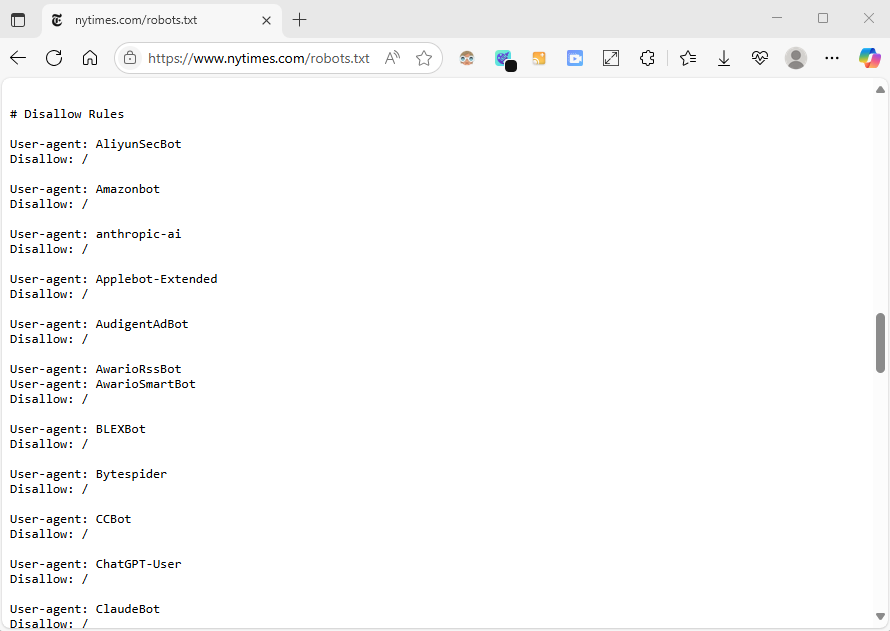The height and width of the screenshot is (631, 890).
Task: Open the Extensions puzzle piece menu
Action: point(646,58)
